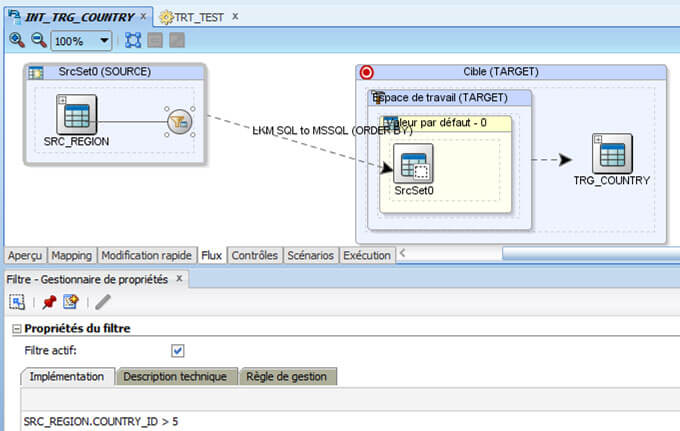The width and height of the screenshot is (680, 431).
Task: Click the Valeur par défaut - 0 header
Action: pos(446,123)
